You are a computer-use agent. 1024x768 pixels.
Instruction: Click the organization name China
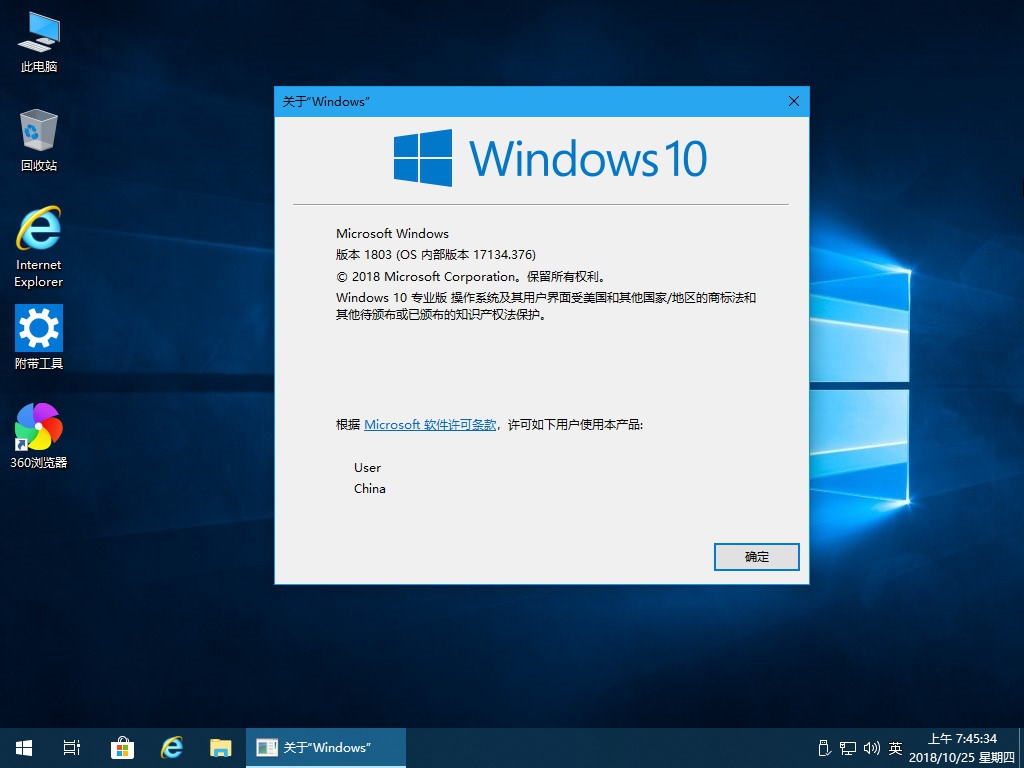pyautogui.click(x=370, y=488)
